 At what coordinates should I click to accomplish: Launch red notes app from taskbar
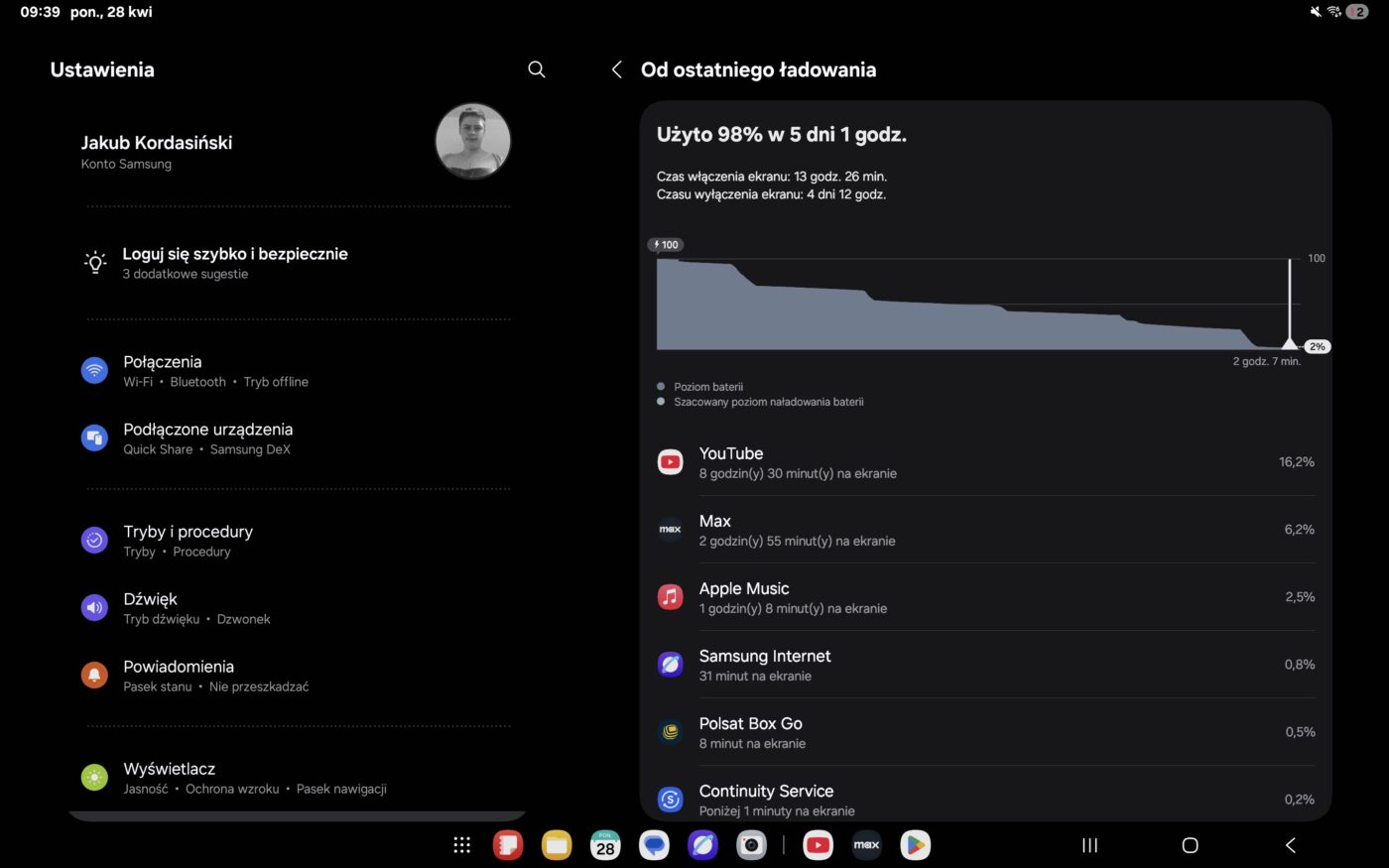click(508, 845)
